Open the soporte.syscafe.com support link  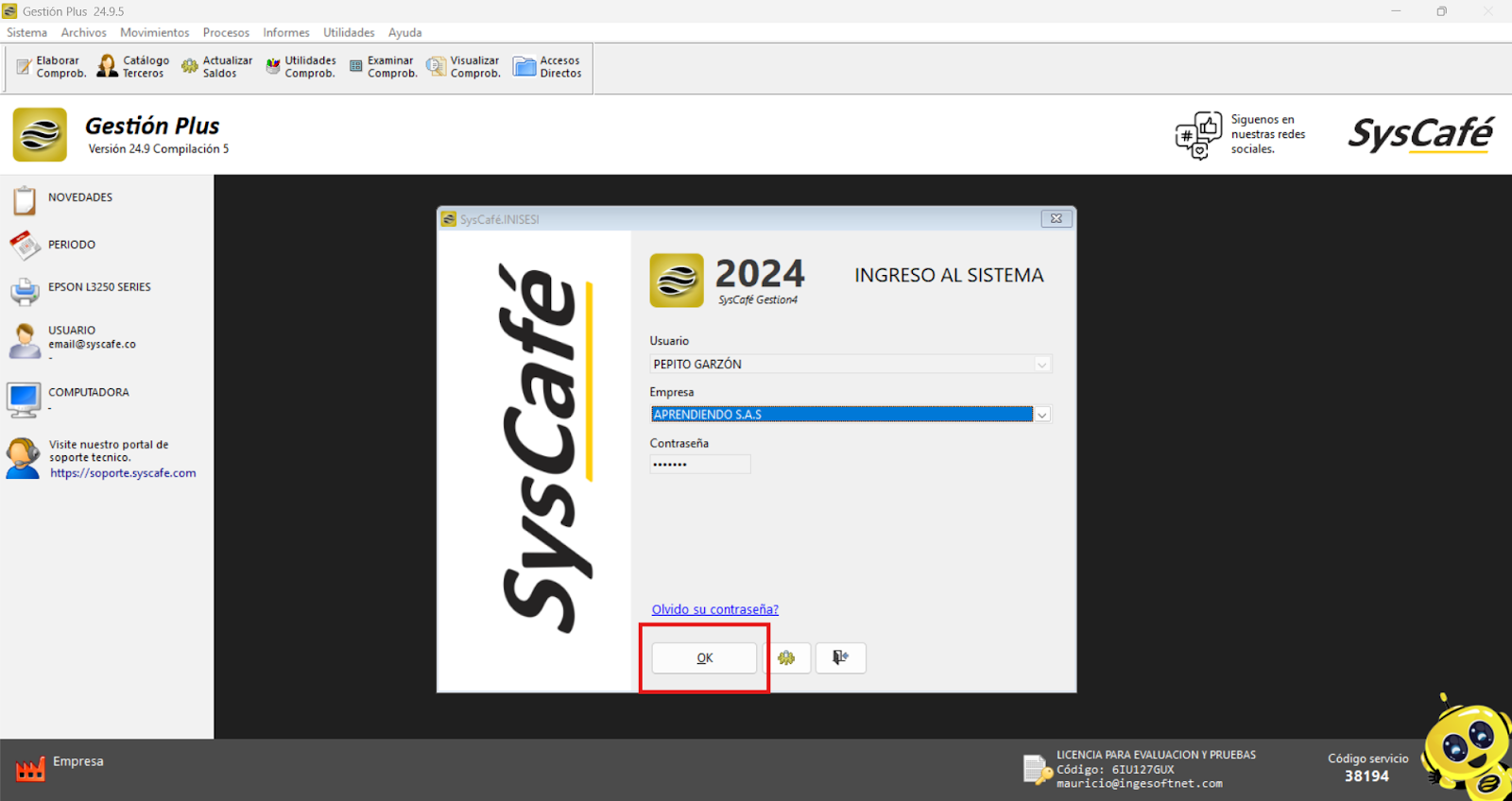(x=123, y=473)
